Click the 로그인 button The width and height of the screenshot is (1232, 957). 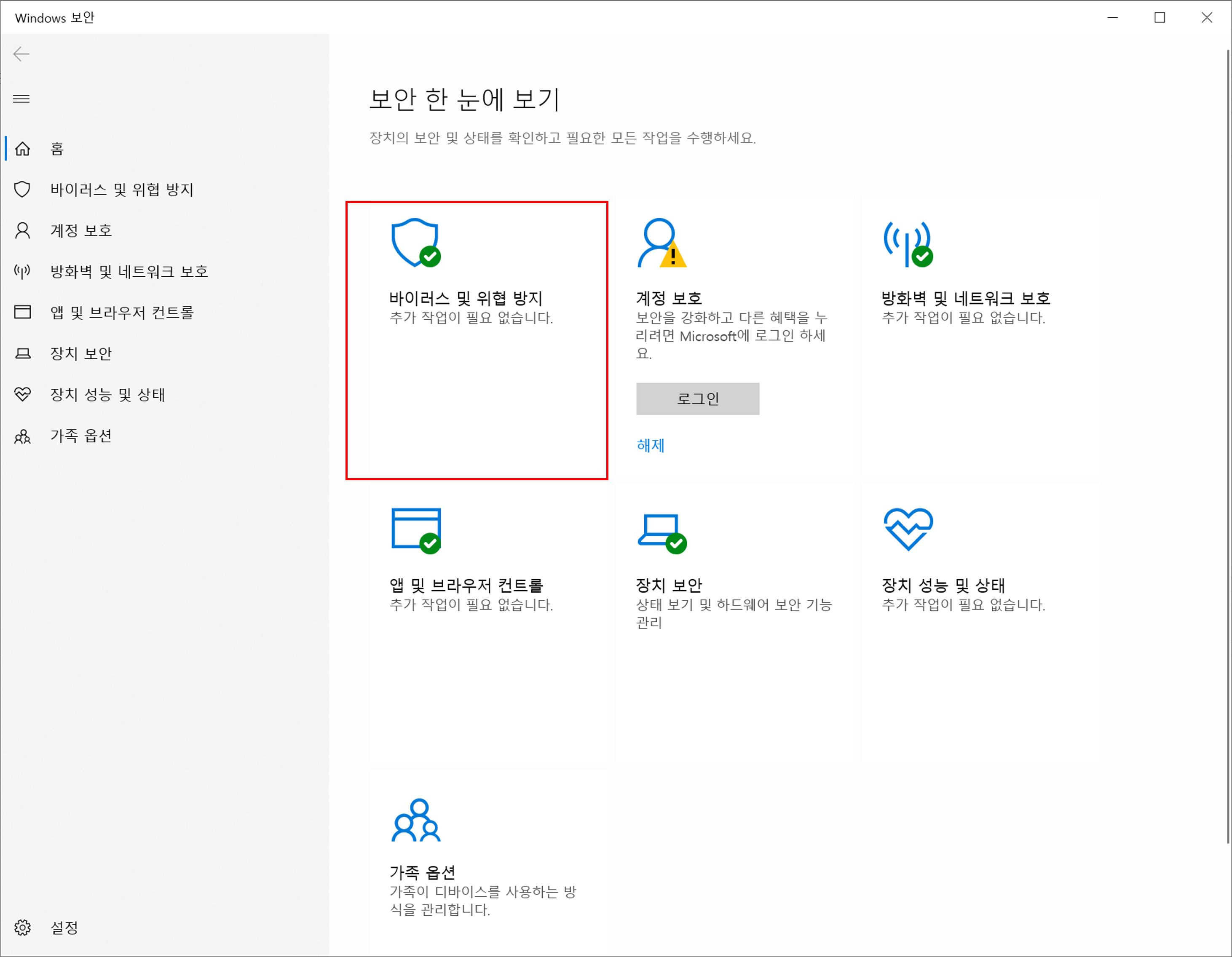tap(698, 399)
